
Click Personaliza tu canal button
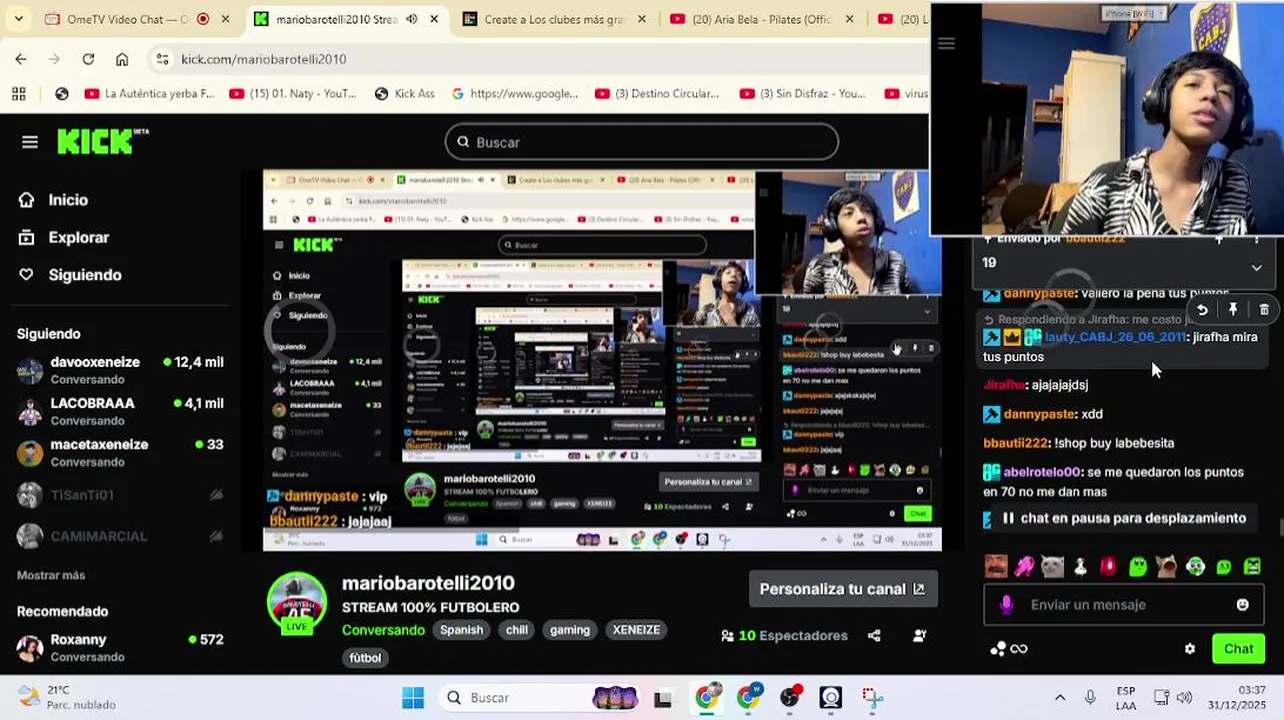843,589
